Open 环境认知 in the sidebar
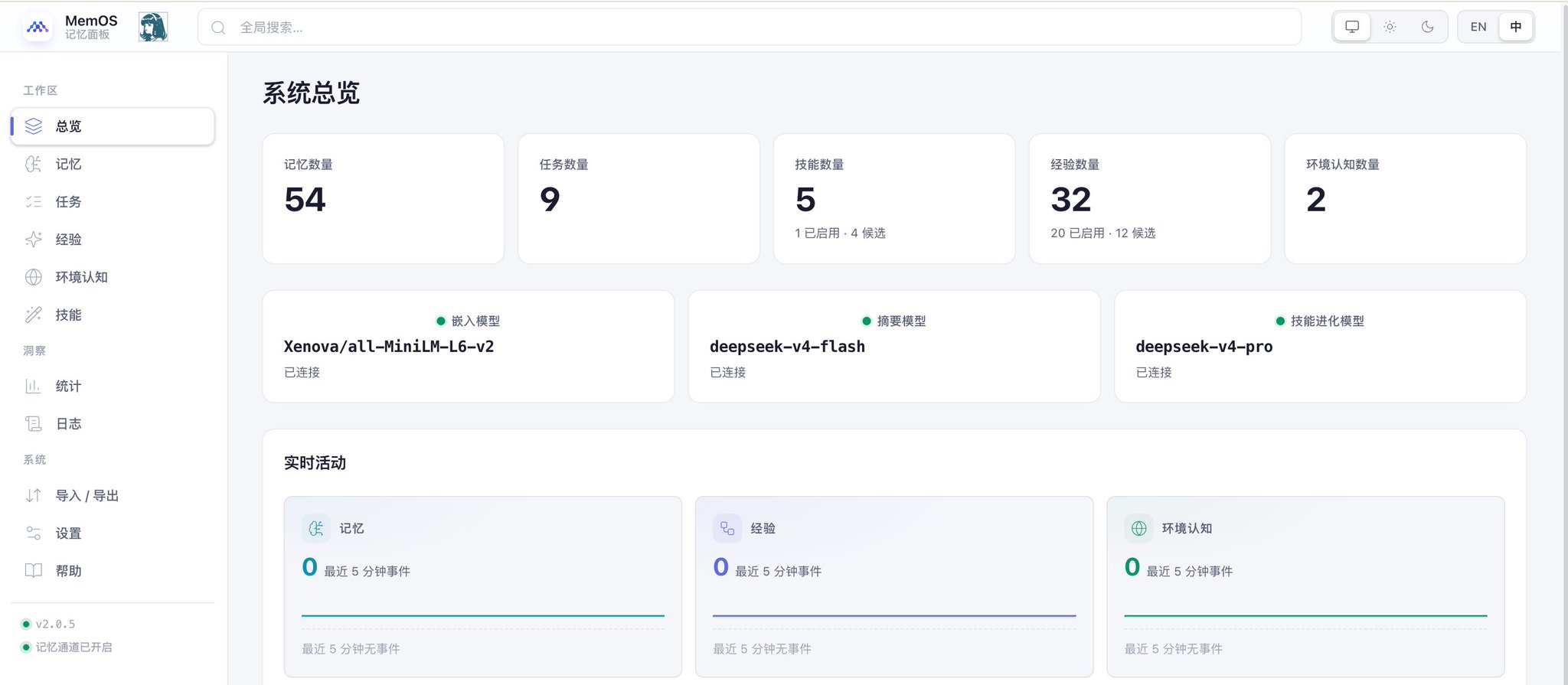The image size is (1568, 685). [113, 277]
